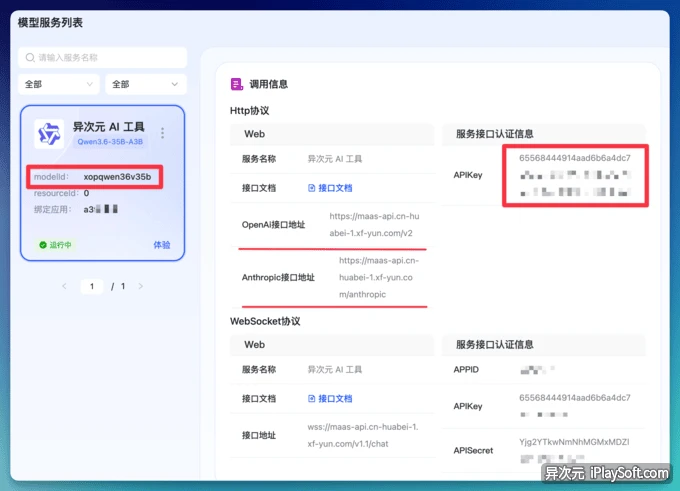Screen dimensions: 680x491
Task: Click the 绑定应用 value a3
Action: pyautogui.click(x=101, y=209)
